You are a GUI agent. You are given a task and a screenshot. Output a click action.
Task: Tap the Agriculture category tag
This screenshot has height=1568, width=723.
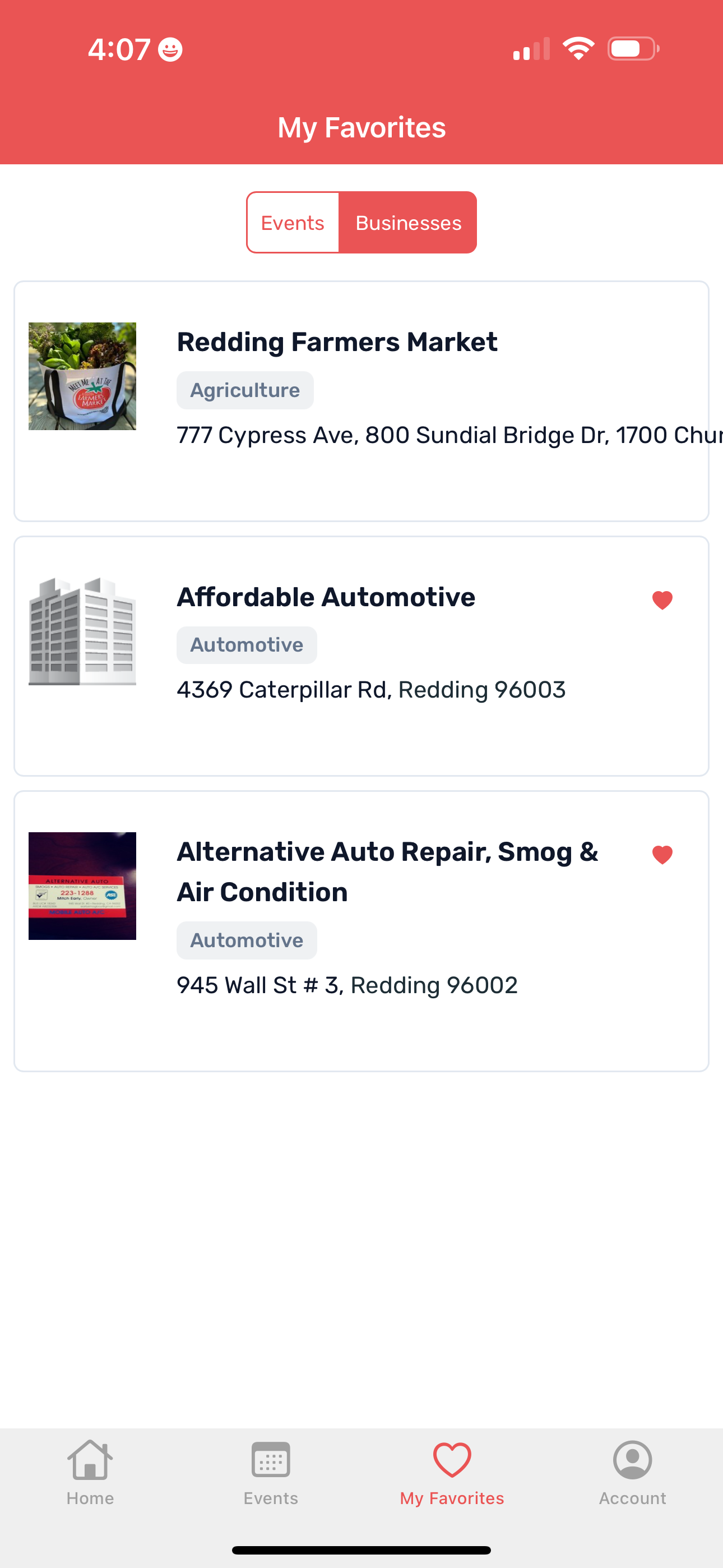click(x=245, y=390)
